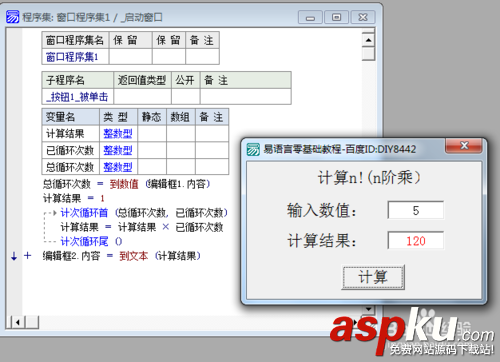
Task: Close the 易语言零基础教程 dialog window
Action: click(x=464, y=146)
